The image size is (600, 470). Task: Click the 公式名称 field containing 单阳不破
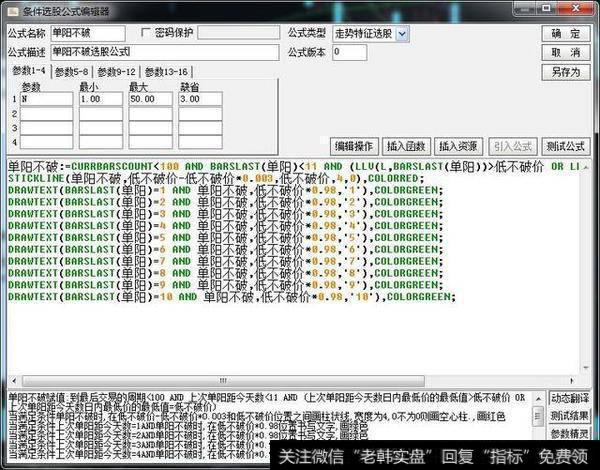(x=86, y=33)
